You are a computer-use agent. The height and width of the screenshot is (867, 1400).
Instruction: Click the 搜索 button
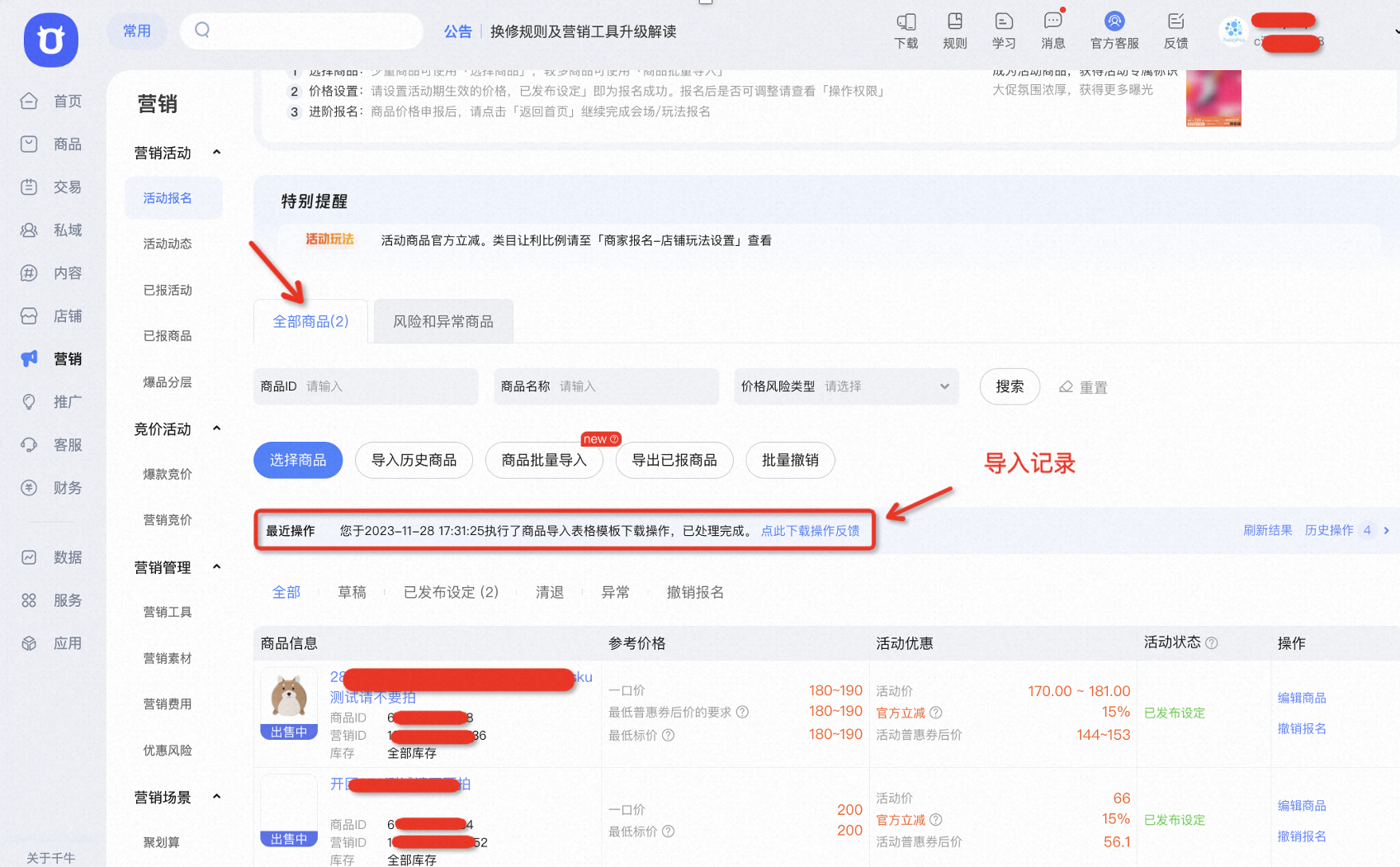pos(1010,386)
